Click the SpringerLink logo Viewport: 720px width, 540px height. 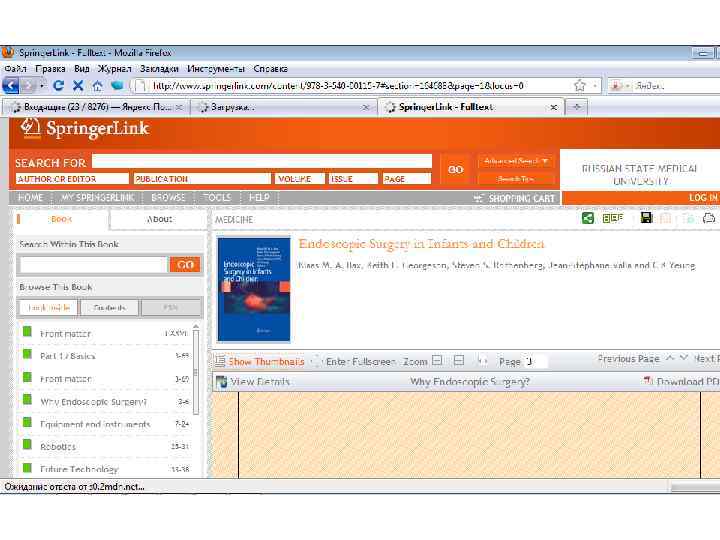point(85,129)
